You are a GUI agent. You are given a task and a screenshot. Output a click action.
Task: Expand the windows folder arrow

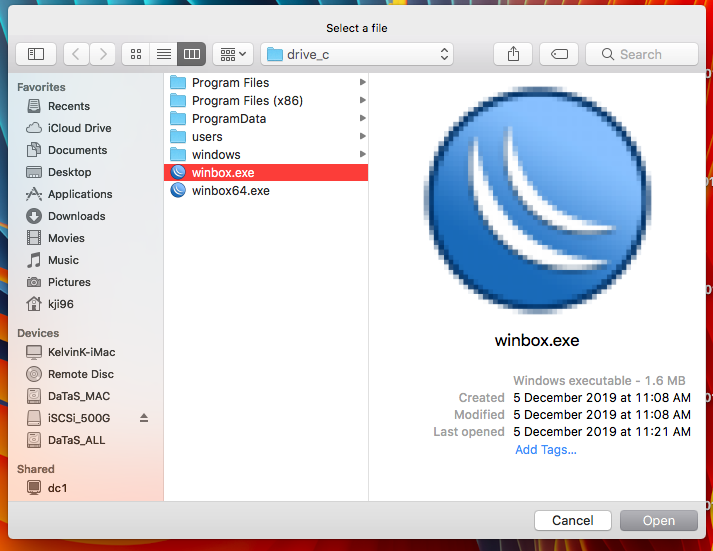362,154
